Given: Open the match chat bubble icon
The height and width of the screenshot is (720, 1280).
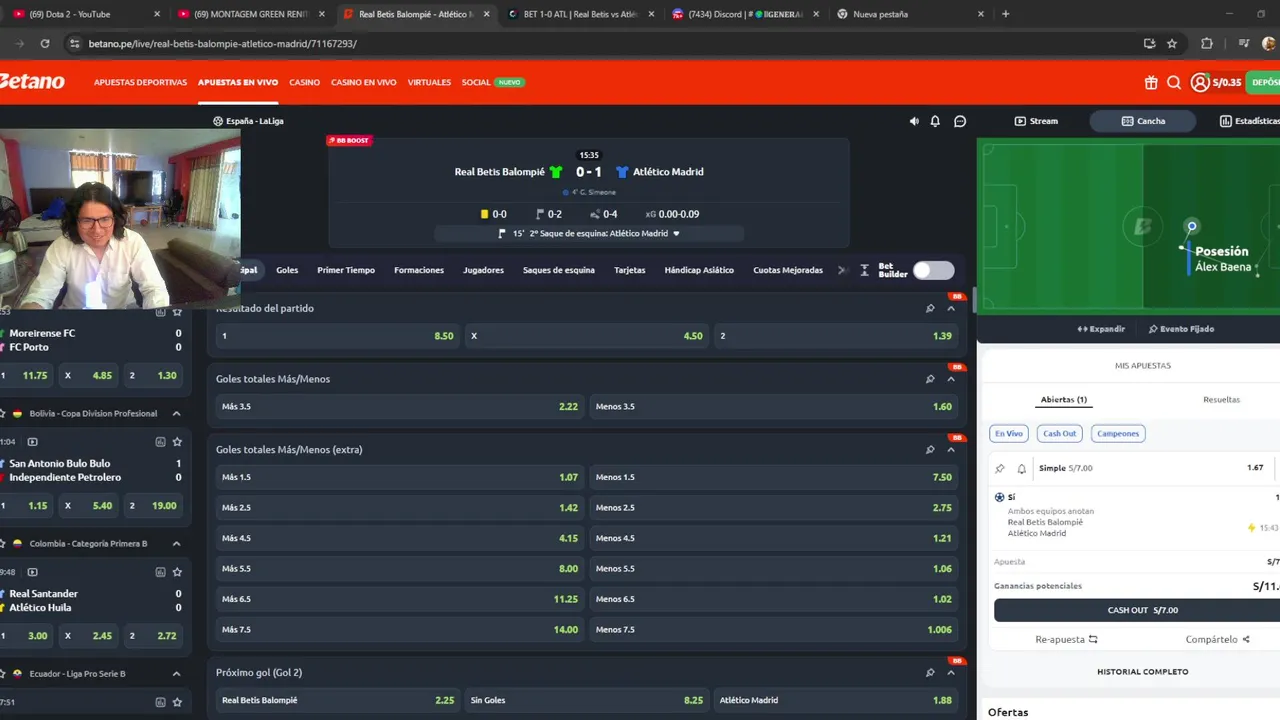Looking at the screenshot, I should click(x=960, y=121).
